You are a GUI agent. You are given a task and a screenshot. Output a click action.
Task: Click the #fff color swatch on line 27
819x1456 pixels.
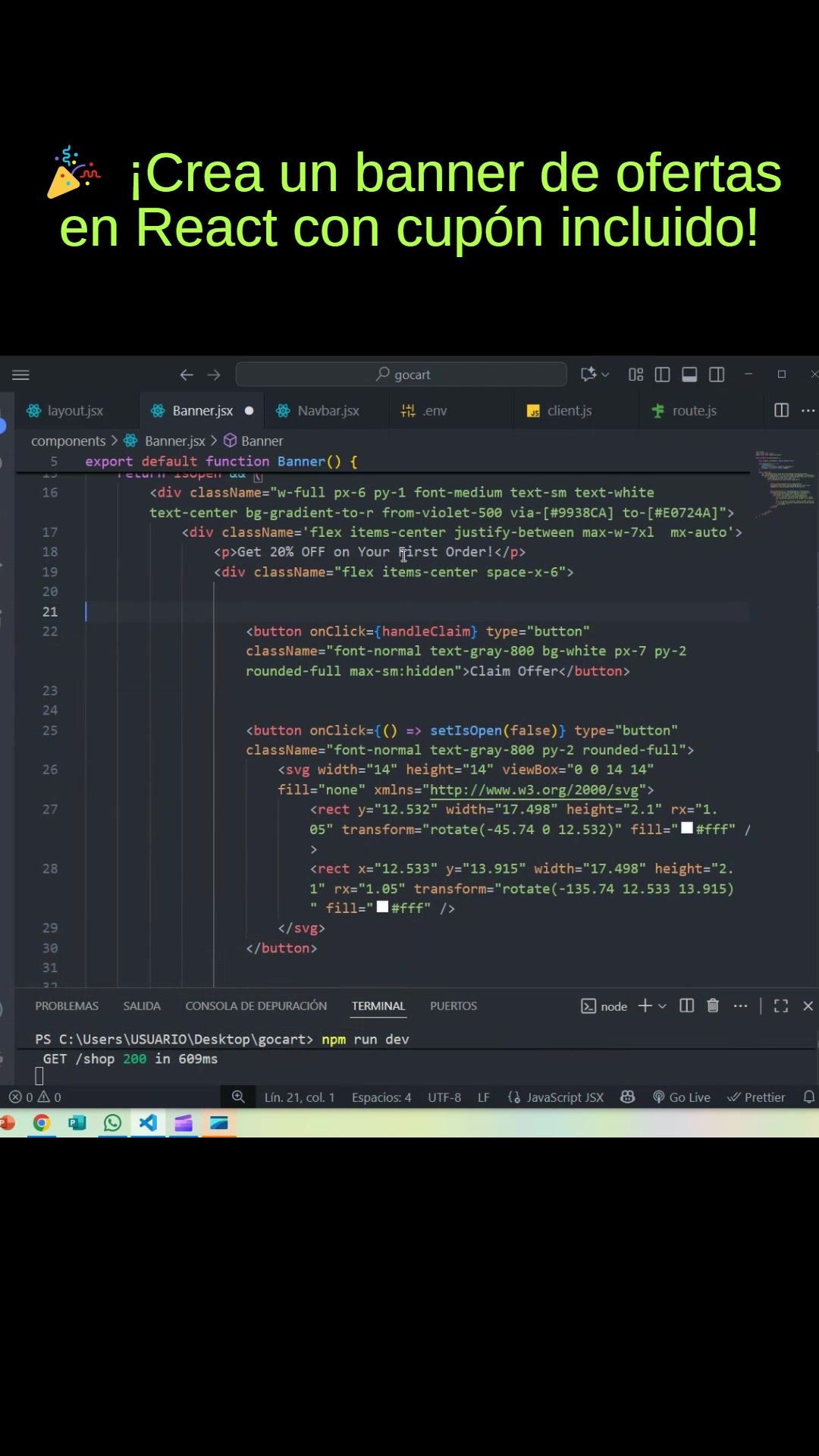click(687, 828)
